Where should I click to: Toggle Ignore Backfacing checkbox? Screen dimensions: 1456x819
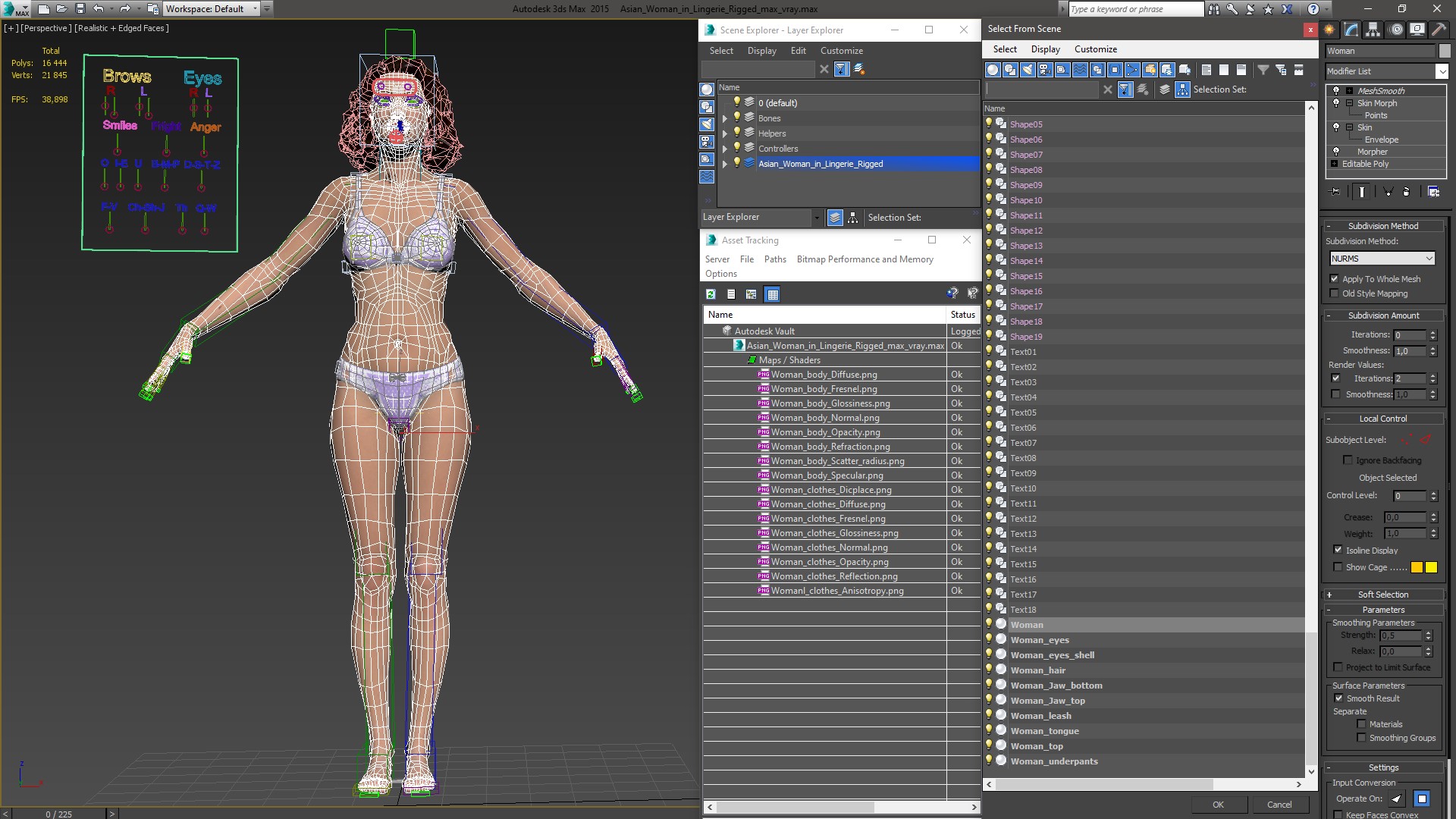pyautogui.click(x=1348, y=460)
